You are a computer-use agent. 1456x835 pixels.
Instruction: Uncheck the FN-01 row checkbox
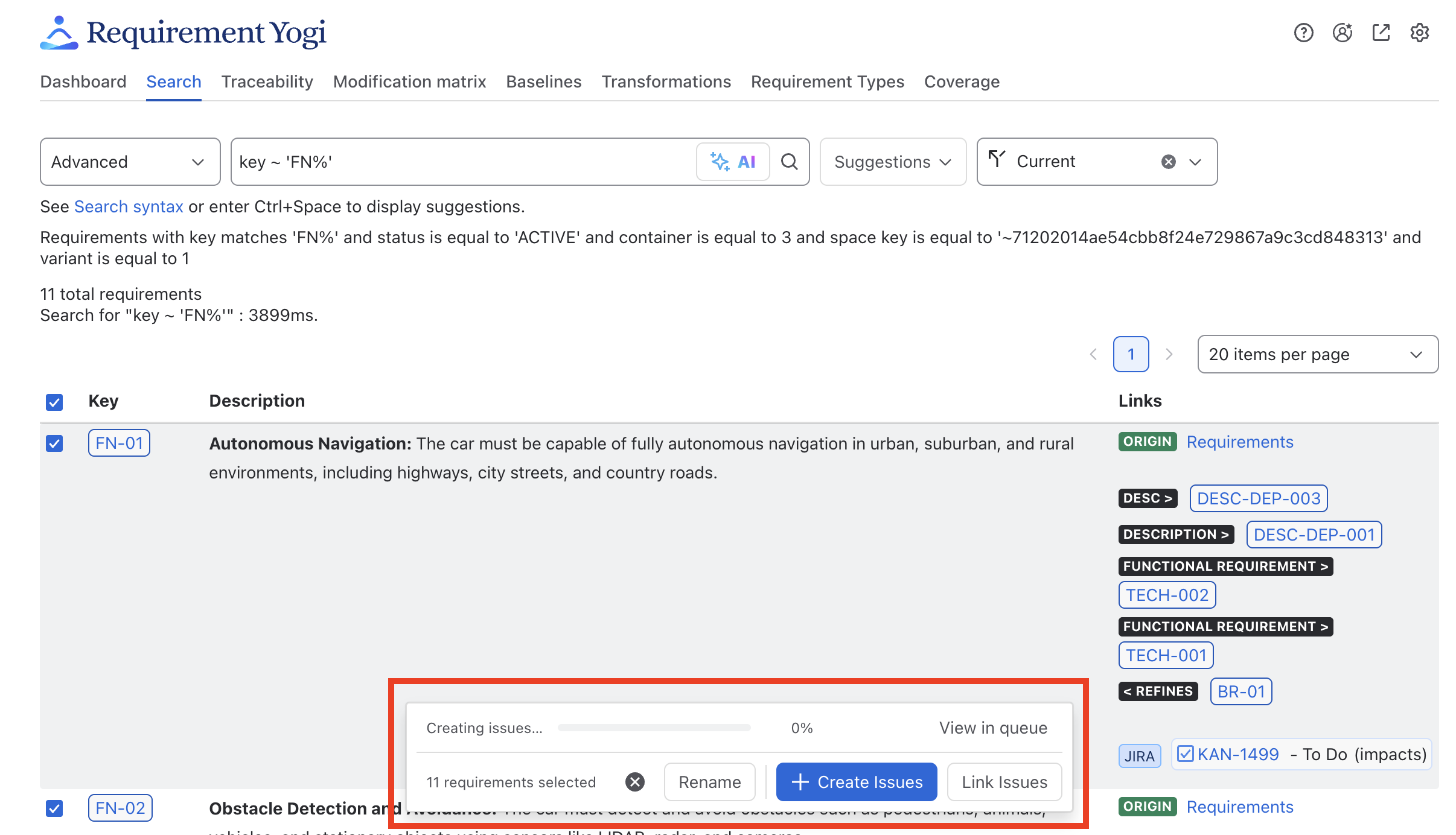(54, 443)
